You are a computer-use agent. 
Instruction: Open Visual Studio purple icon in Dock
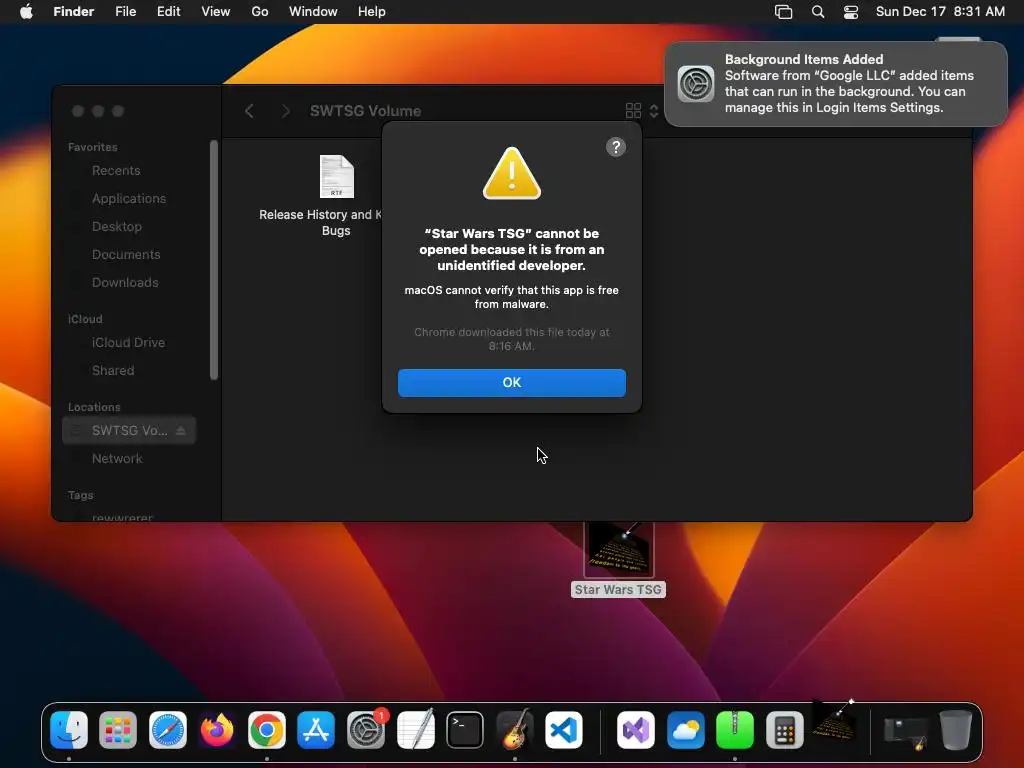(x=635, y=730)
